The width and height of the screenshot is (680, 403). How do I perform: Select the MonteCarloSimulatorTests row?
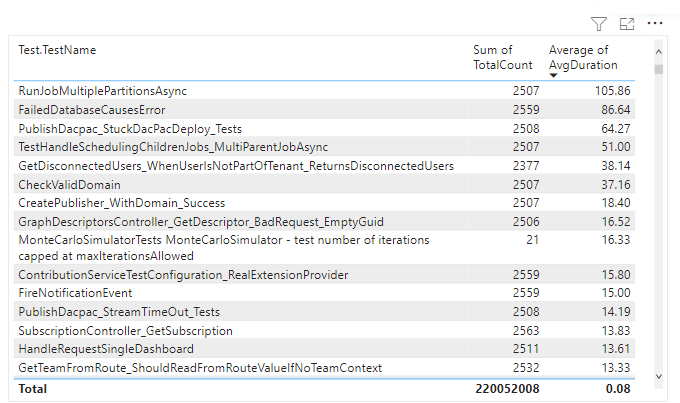pos(224,247)
